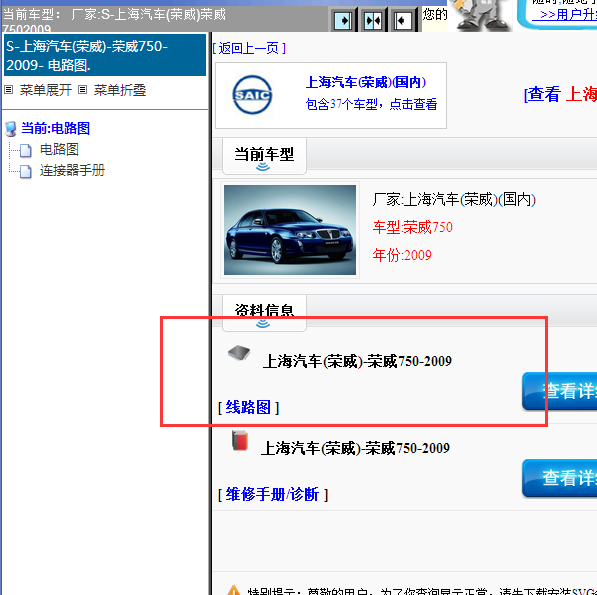Click 包含37个车型，点击查看 link
597x595 pixels.
click(x=371, y=104)
